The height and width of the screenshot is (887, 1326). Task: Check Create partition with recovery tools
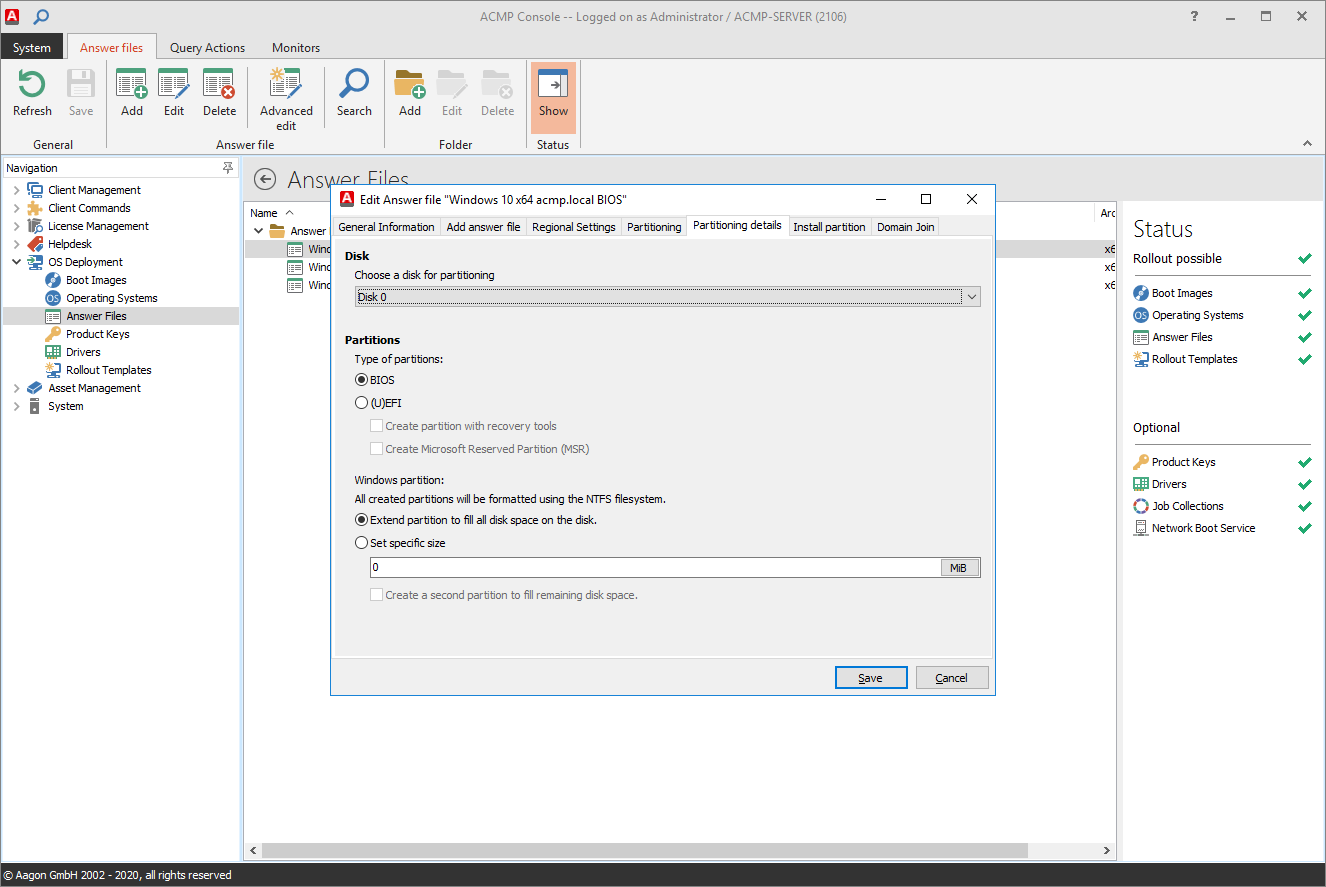(377, 426)
